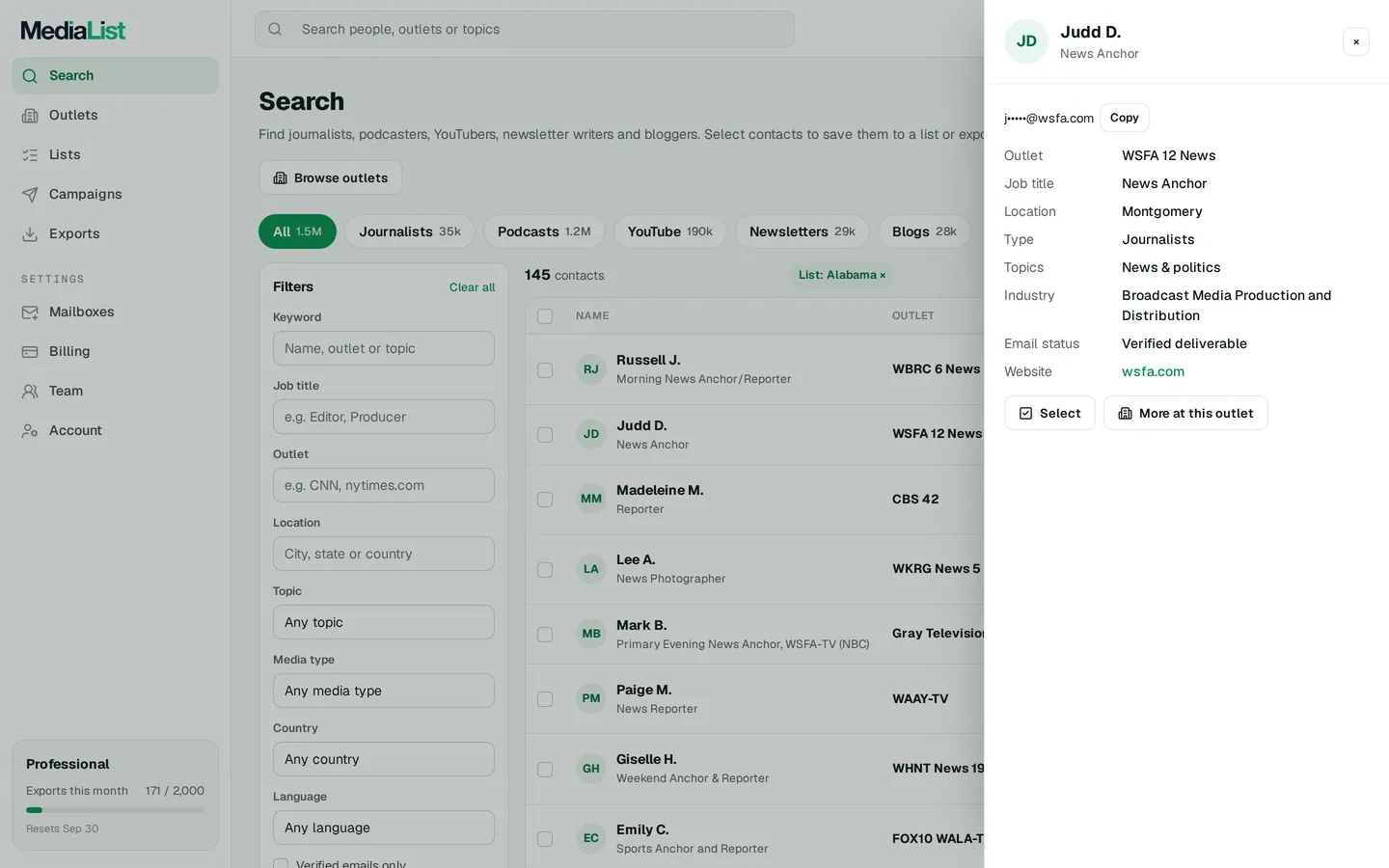1389x868 pixels.
Task: Select Madeleine M. row checkbox
Action: pyautogui.click(x=545, y=500)
